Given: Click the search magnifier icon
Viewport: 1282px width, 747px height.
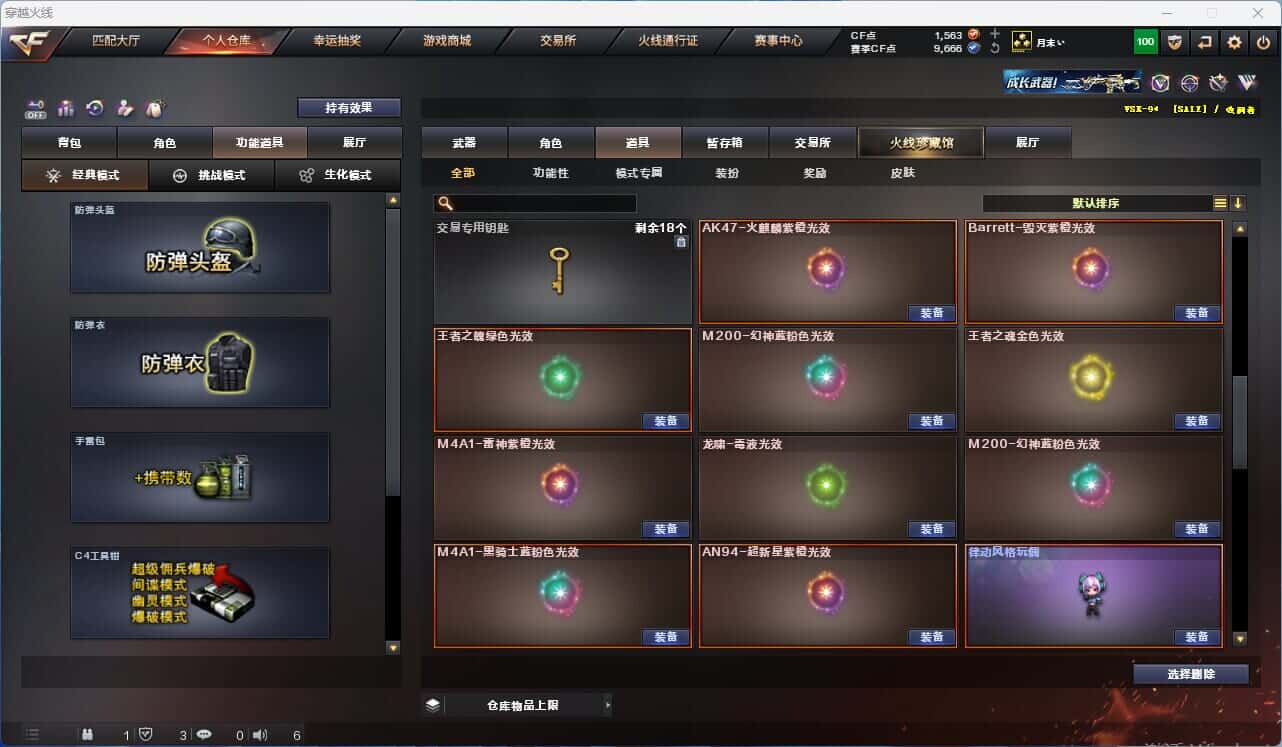Looking at the screenshot, I should coord(443,204).
